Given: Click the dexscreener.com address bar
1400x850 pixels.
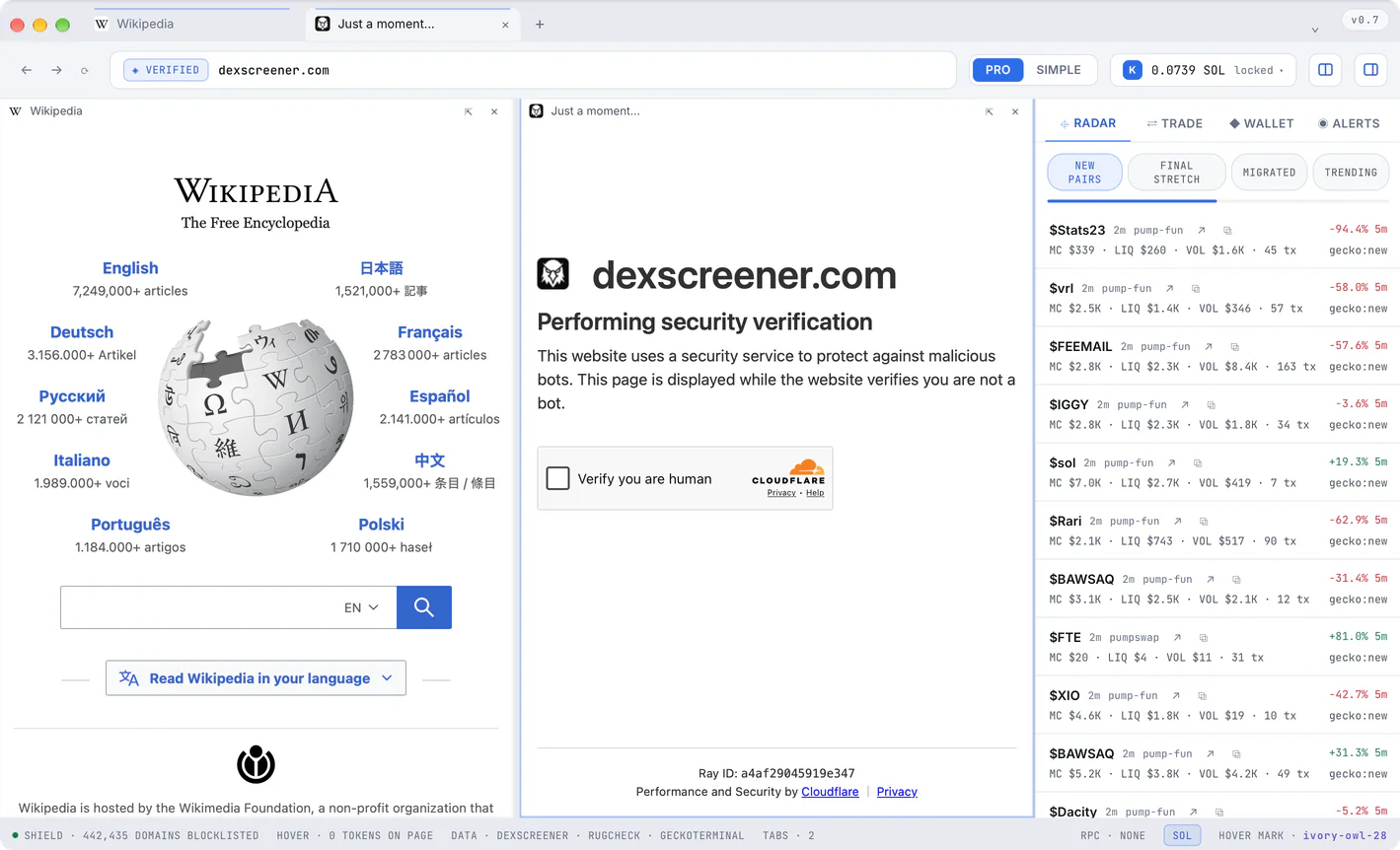Looking at the screenshot, I should tap(533, 70).
